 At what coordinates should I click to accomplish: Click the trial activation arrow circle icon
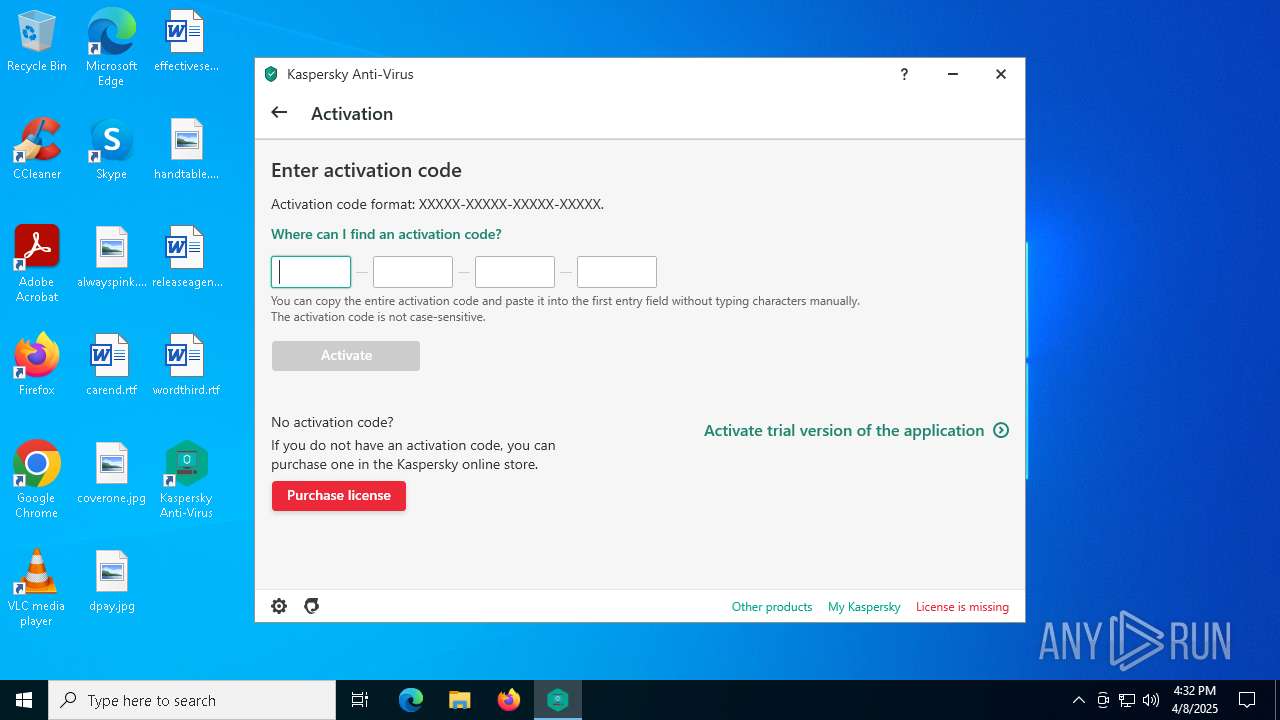[x=1001, y=430]
